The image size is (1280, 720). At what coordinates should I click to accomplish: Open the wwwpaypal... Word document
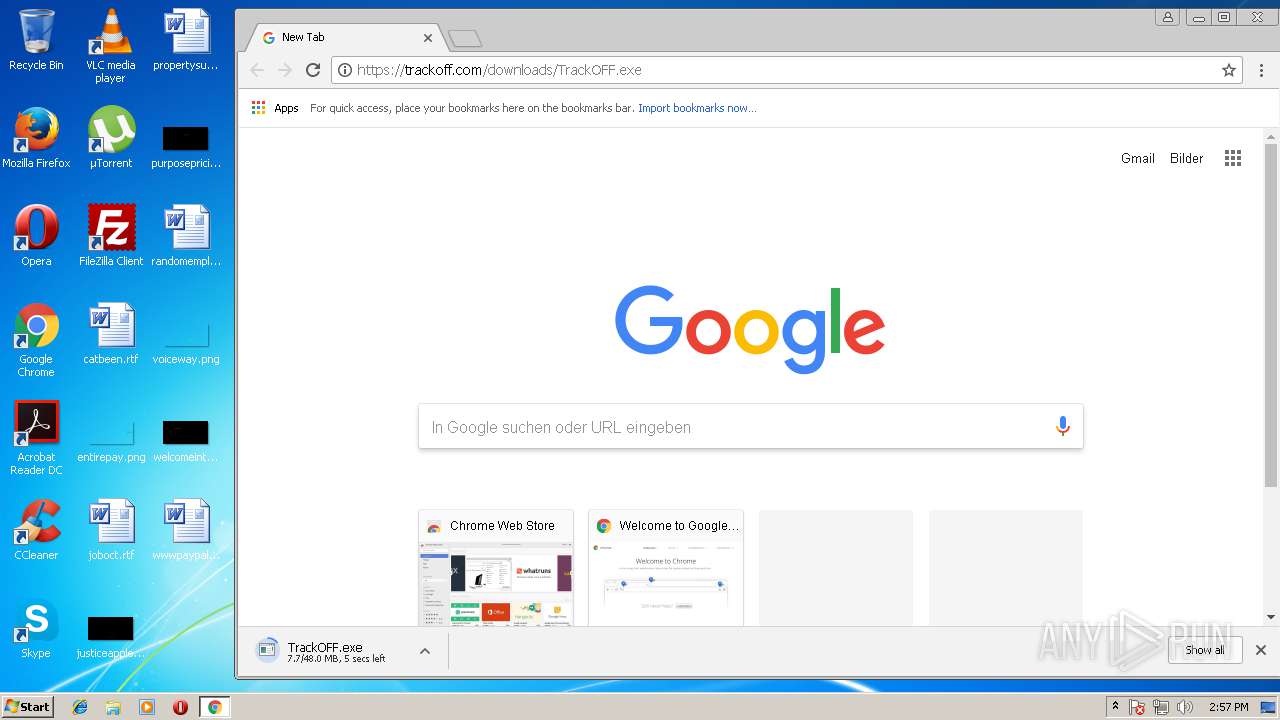point(185,530)
